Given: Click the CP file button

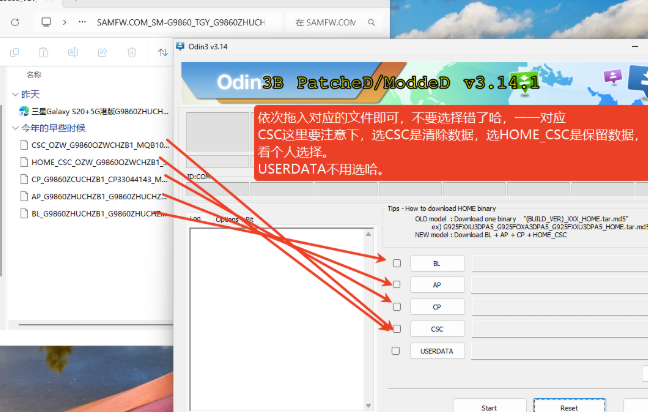Looking at the screenshot, I should tap(437, 307).
